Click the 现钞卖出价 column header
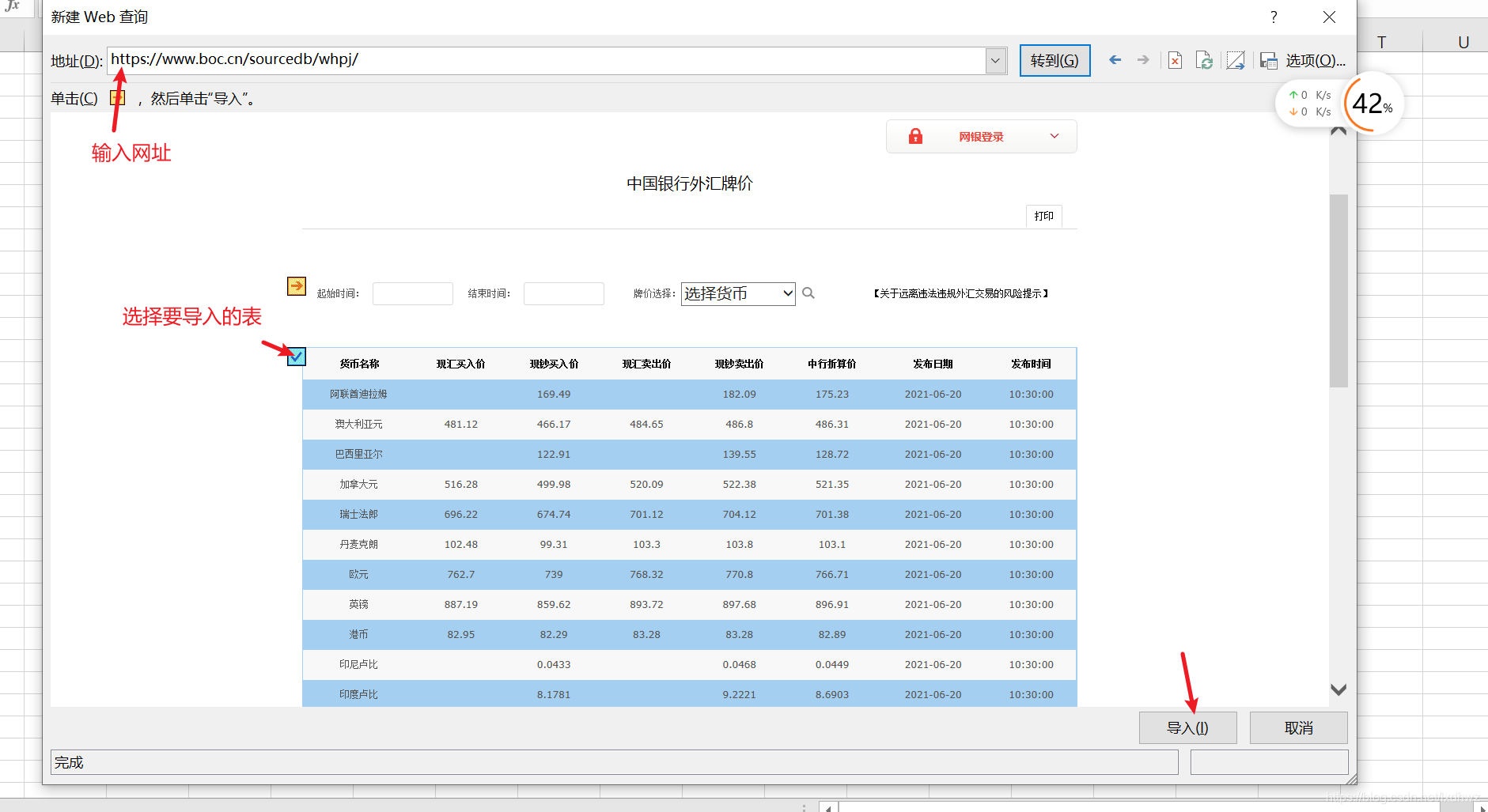1488x812 pixels. pos(739,364)
